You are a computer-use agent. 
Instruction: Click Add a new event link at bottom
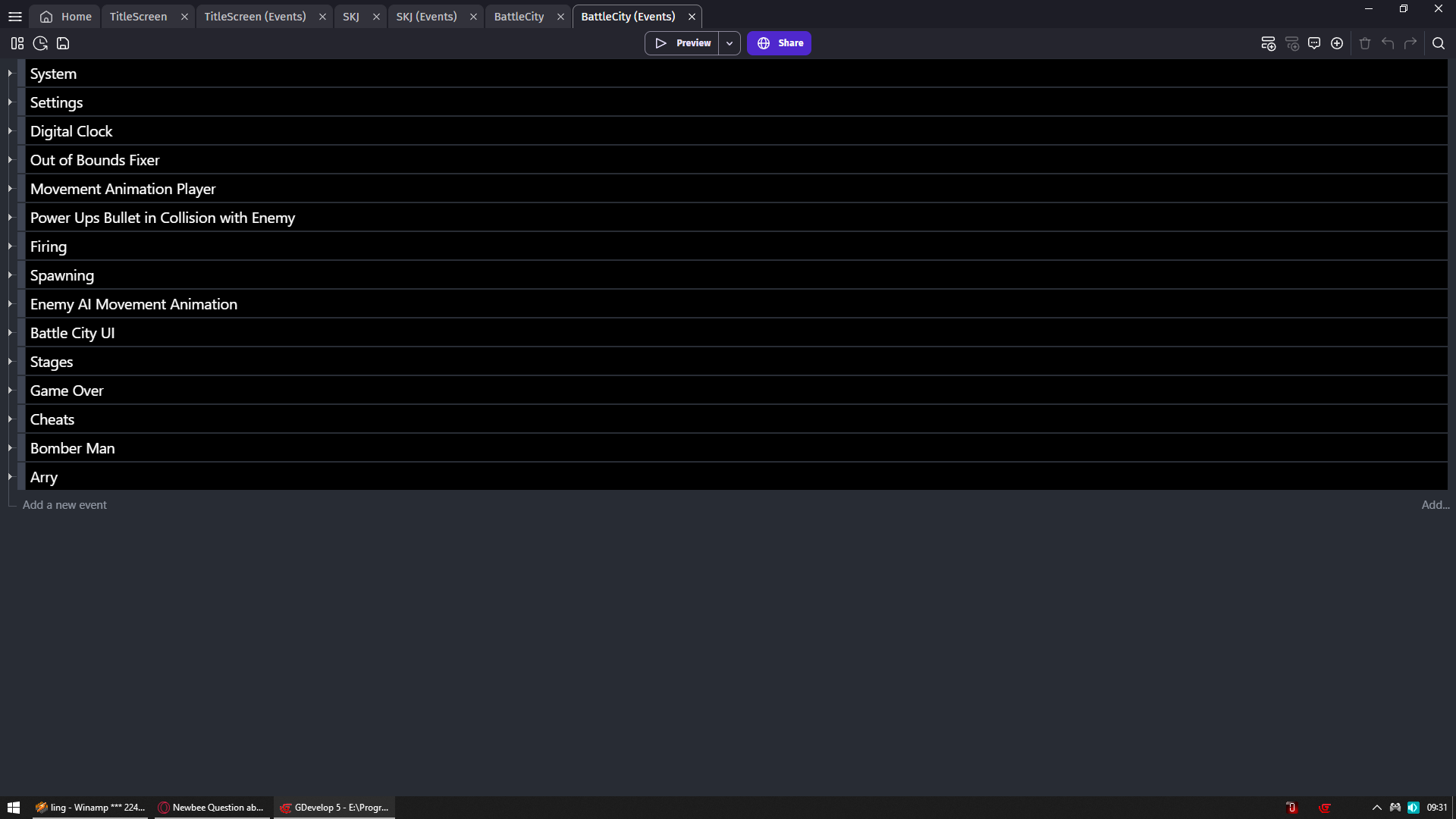point(64,504)
